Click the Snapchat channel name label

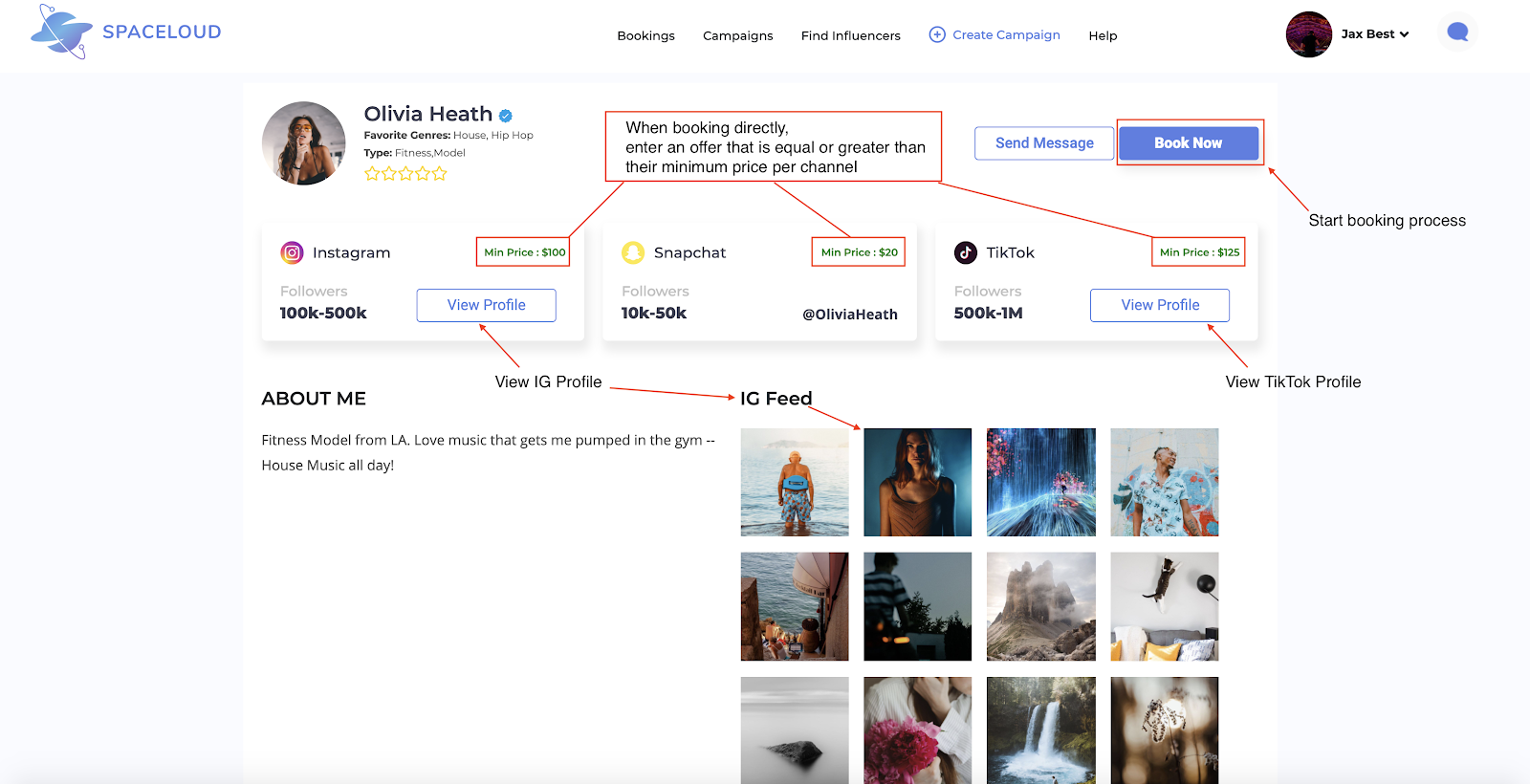pos(689,252)
